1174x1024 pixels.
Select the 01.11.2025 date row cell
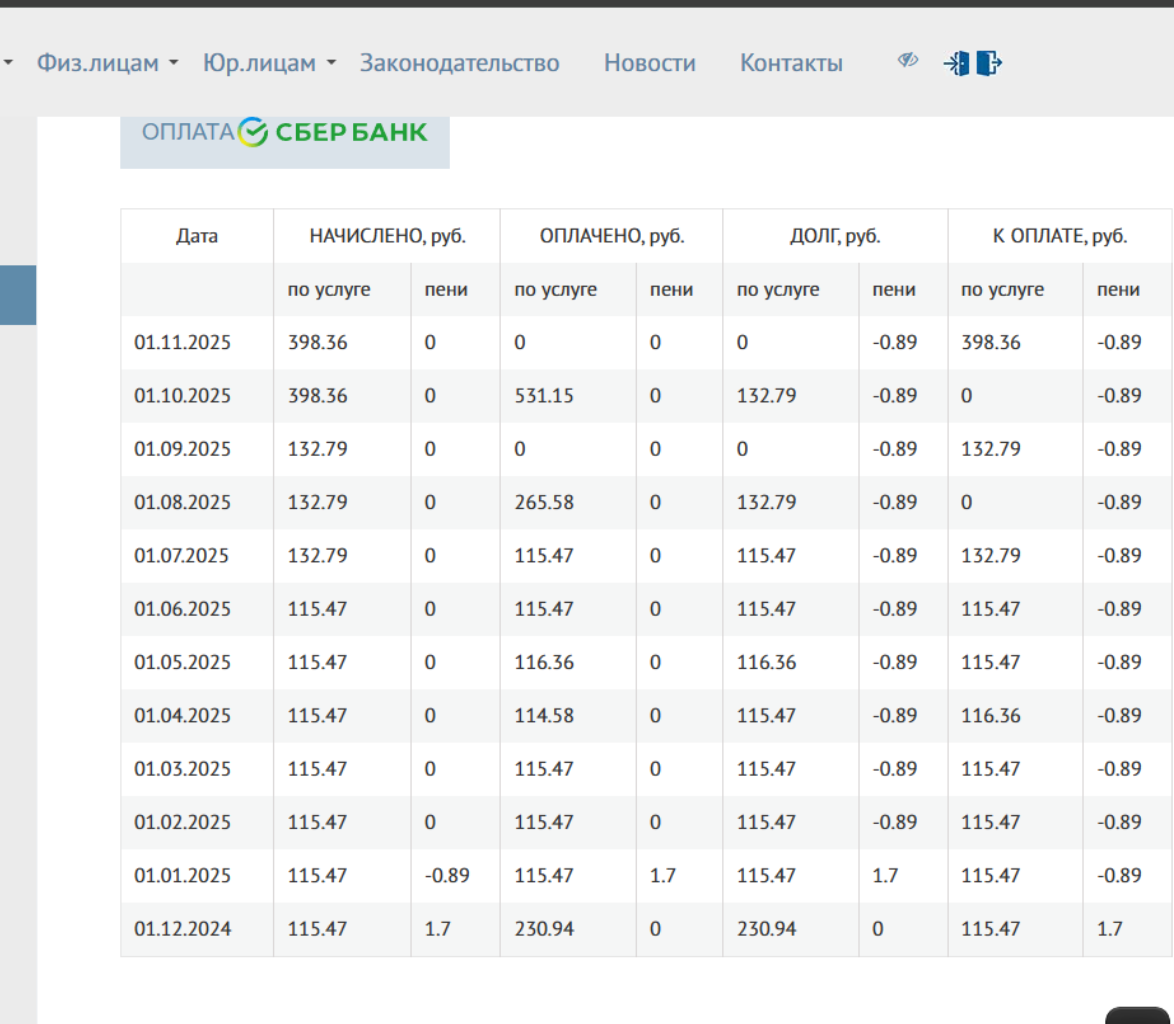point(183,343)
